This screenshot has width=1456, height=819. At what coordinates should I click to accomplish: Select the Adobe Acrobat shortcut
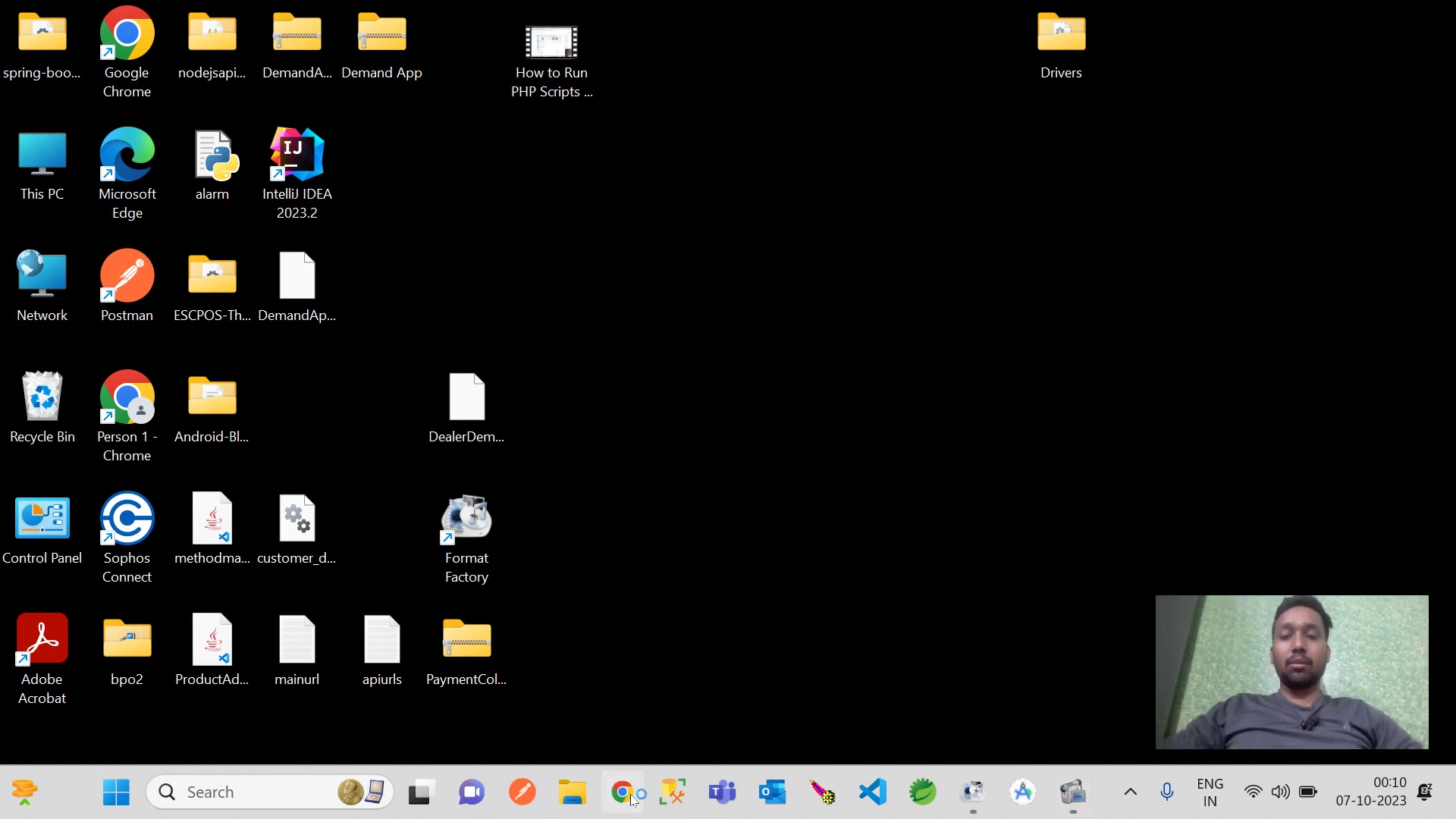coord(42,660)
